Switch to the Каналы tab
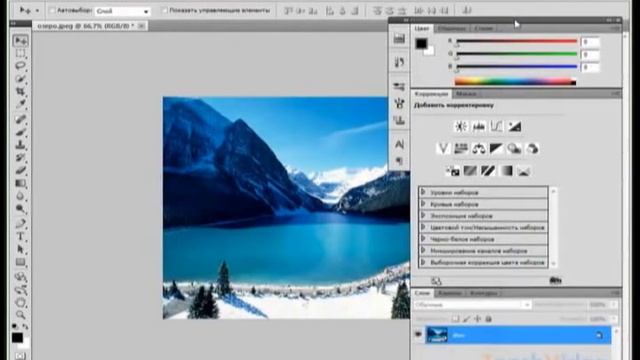Image resolution: width=640 pixels, height=360 pixels. point(450,293)
